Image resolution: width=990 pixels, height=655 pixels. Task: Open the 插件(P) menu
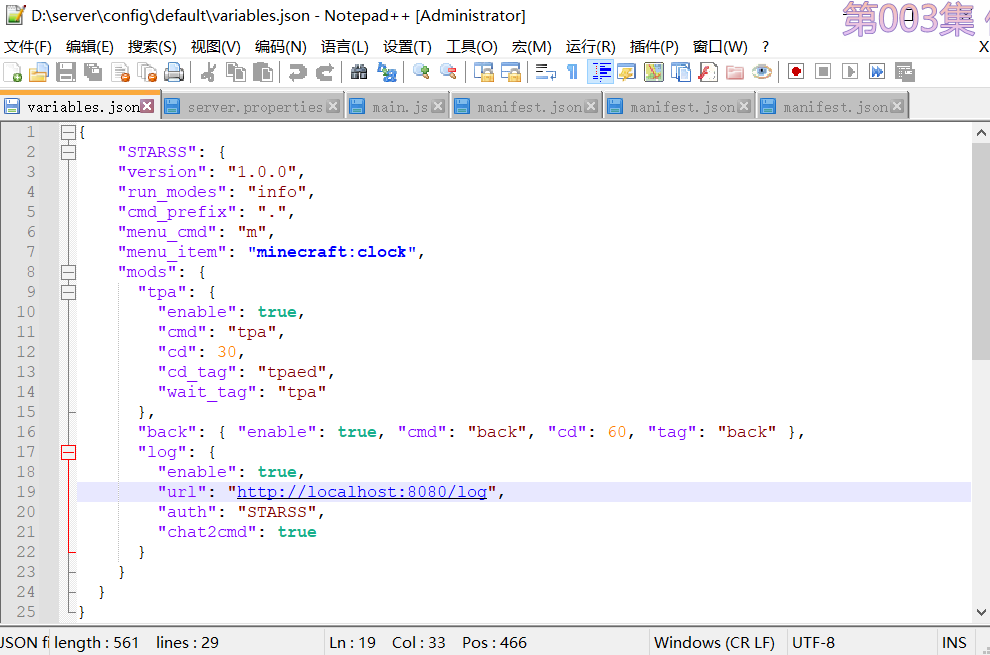click(654, 47)
